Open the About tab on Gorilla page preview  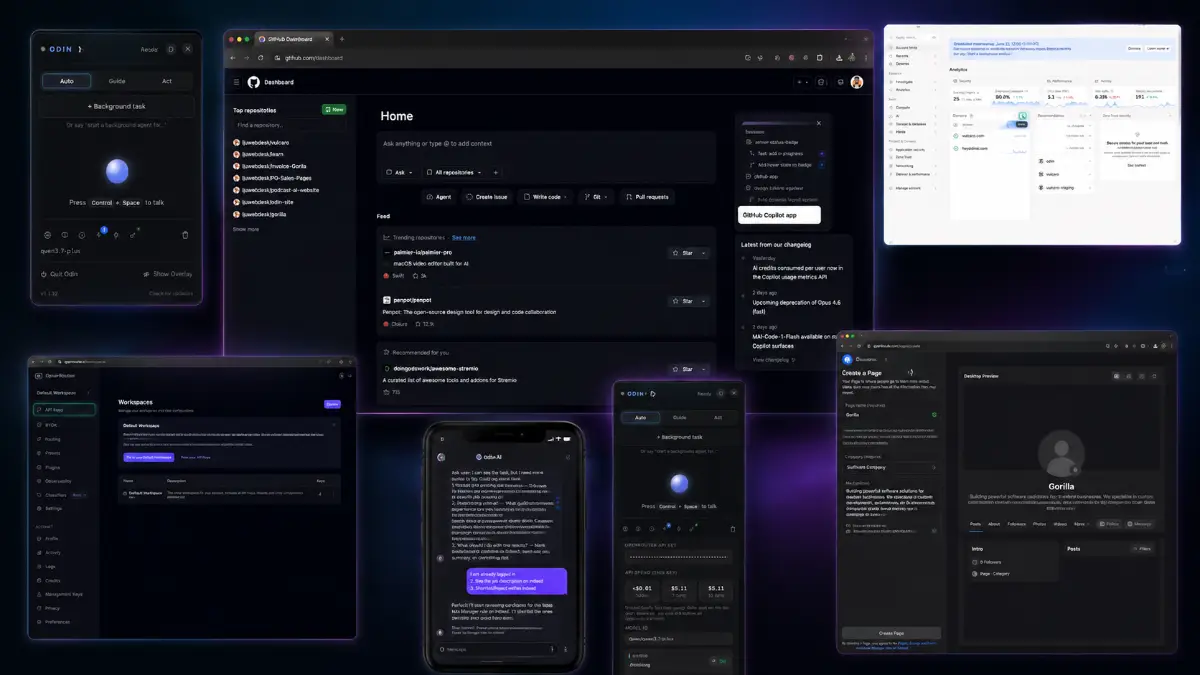(994, 523)
